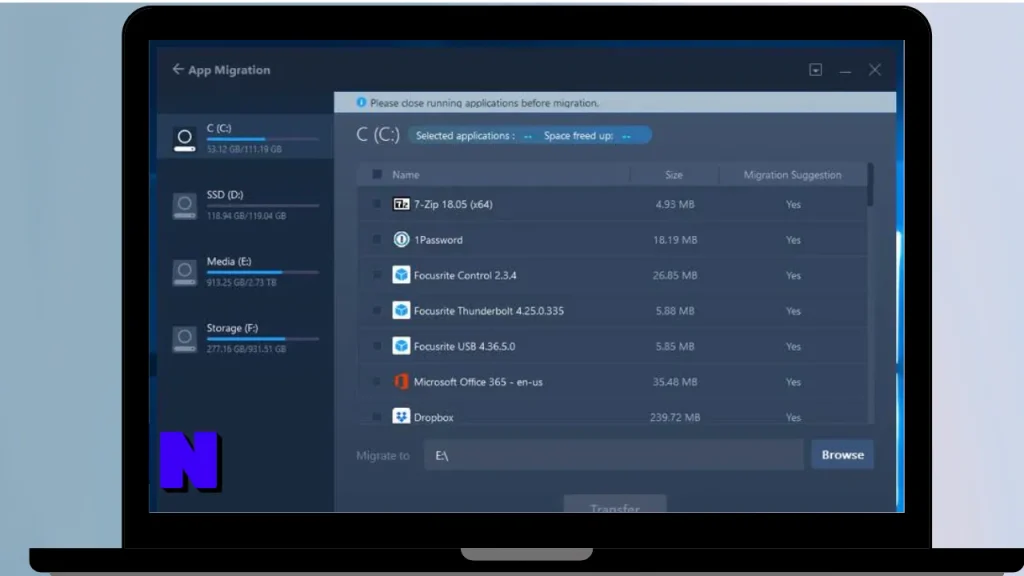Click the 277.16 GB/931.51 GB text
Image resolution: width=1024 pixels, height=576 pixels.
[x=246, y=349]
